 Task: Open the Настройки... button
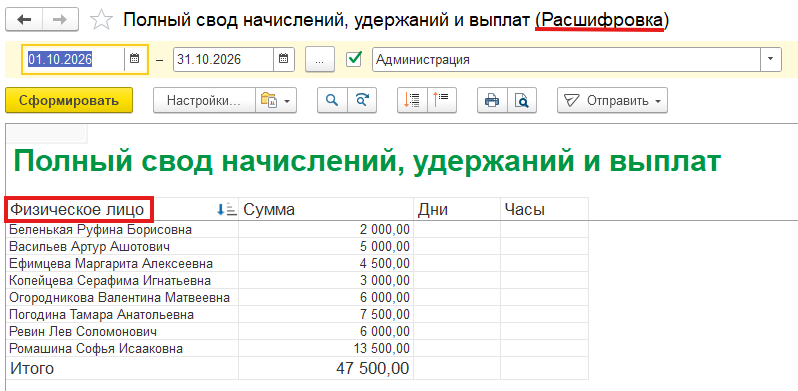tap(204, 100)
